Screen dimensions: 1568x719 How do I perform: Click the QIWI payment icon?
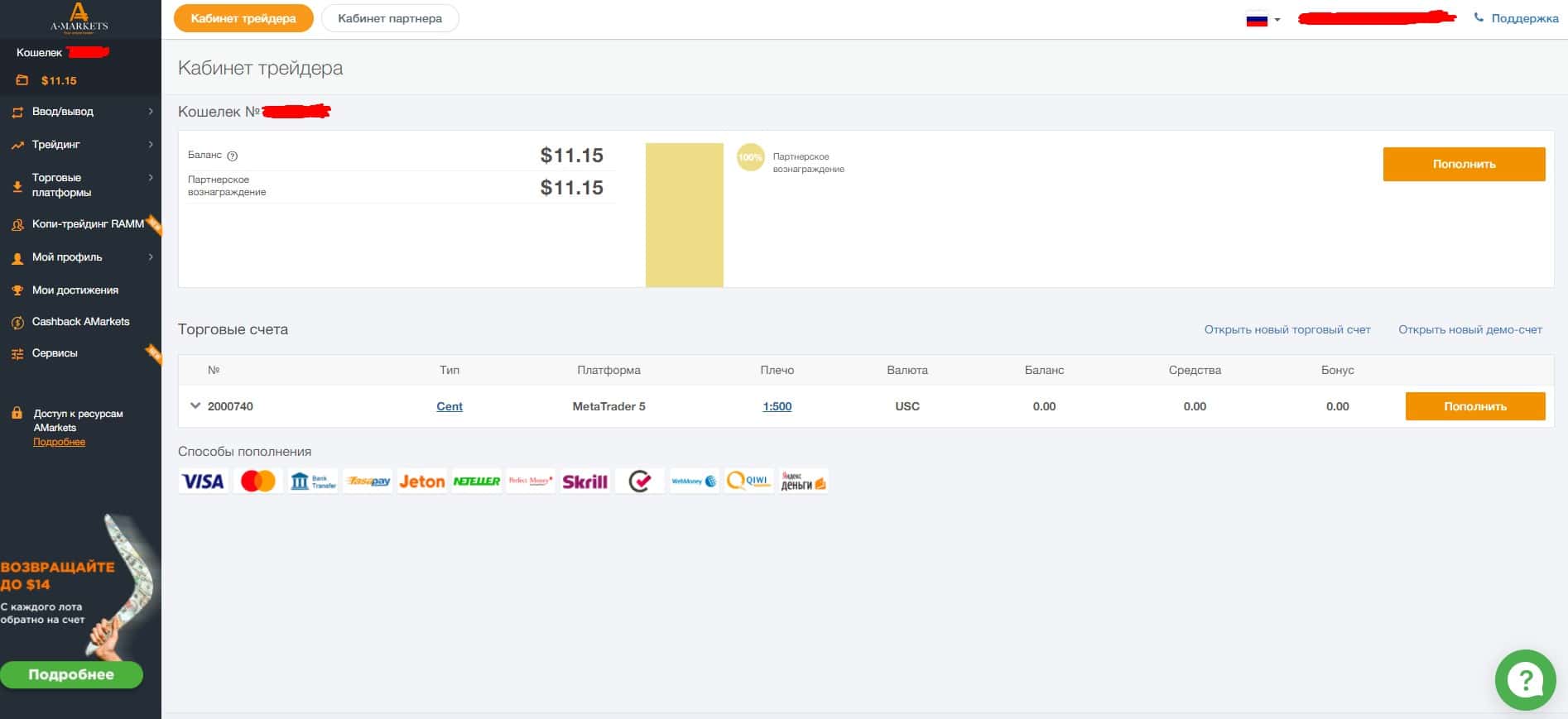748,481
